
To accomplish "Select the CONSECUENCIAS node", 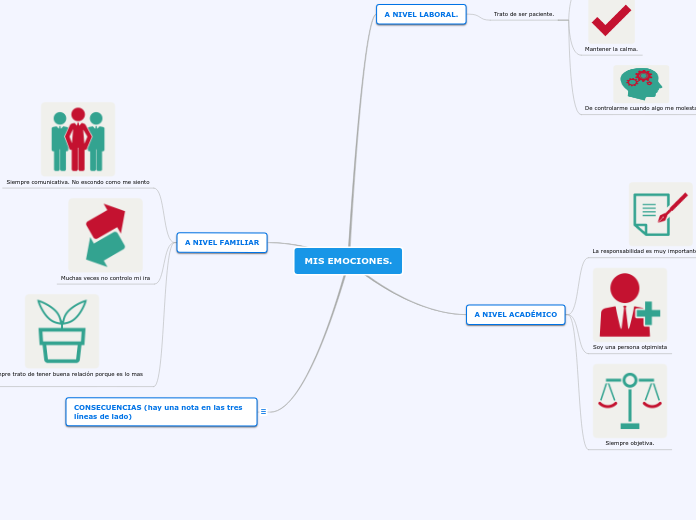I will tap(162, 412).
